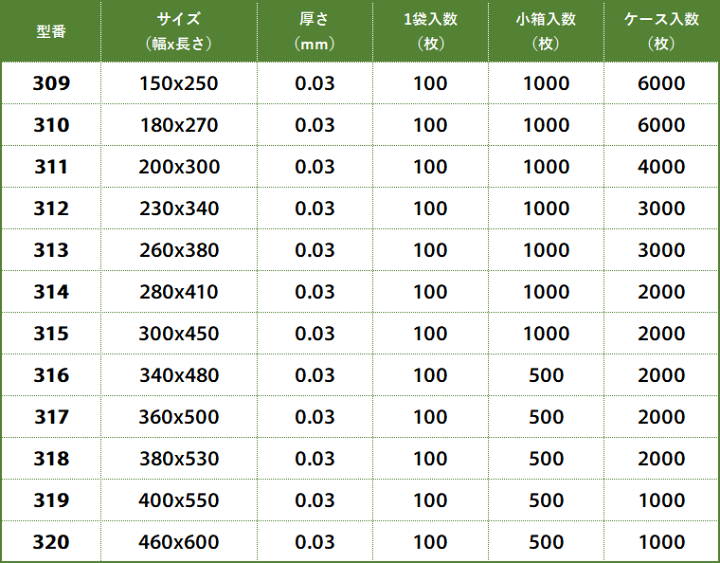
Task: Click small box quantity 1000 in row 315
Action: [546, 333]
